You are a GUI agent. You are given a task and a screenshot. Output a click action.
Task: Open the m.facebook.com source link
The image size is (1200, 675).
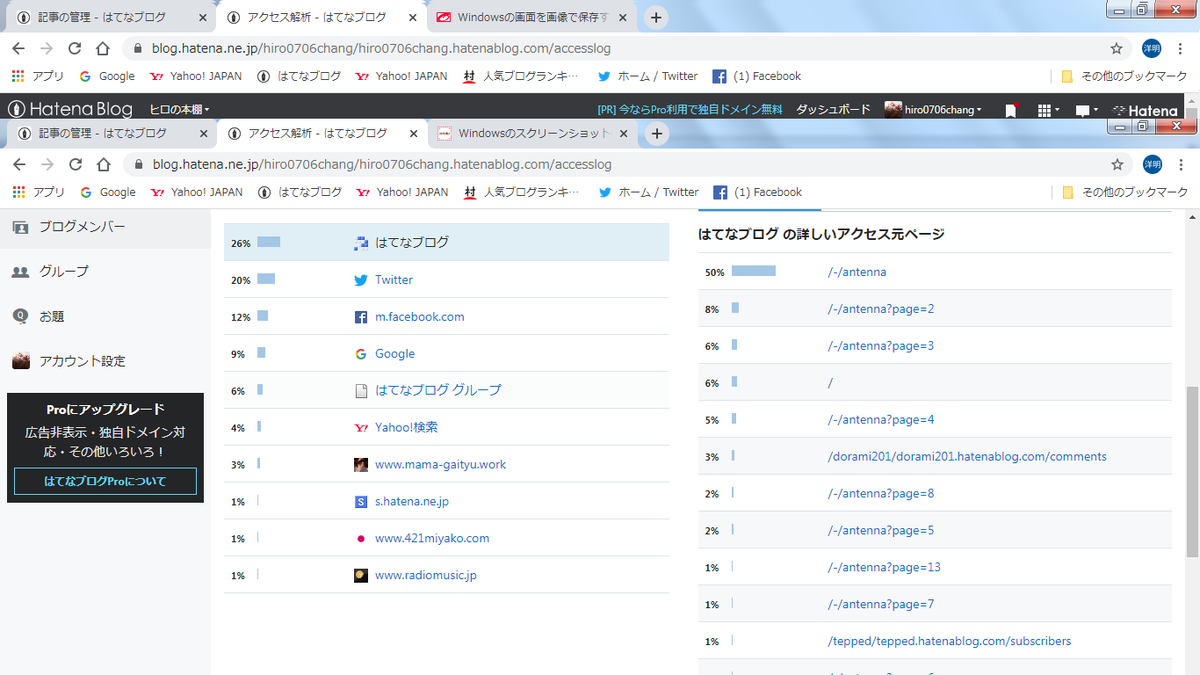pos(420,317)
